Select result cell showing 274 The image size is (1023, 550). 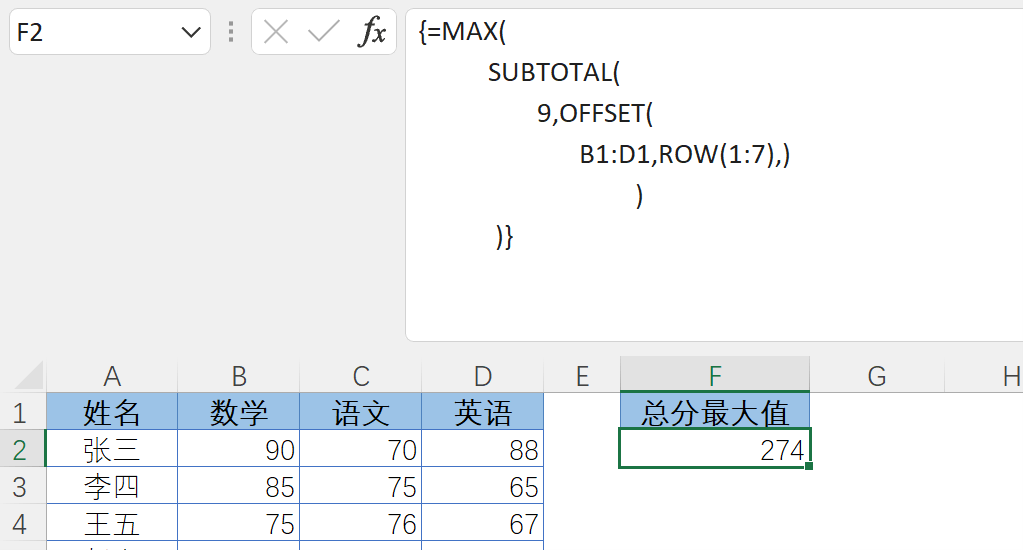coord(714,449)
